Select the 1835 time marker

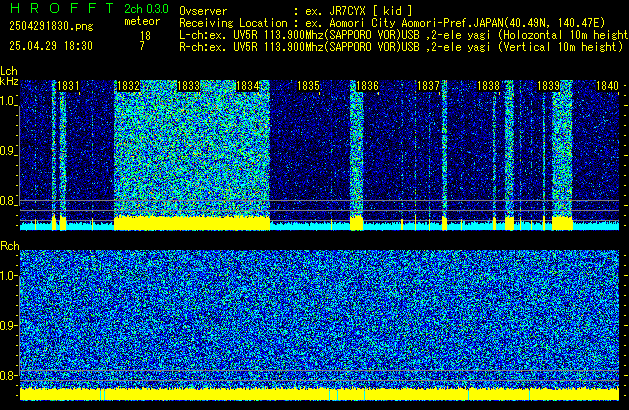(x=308, y=86)
